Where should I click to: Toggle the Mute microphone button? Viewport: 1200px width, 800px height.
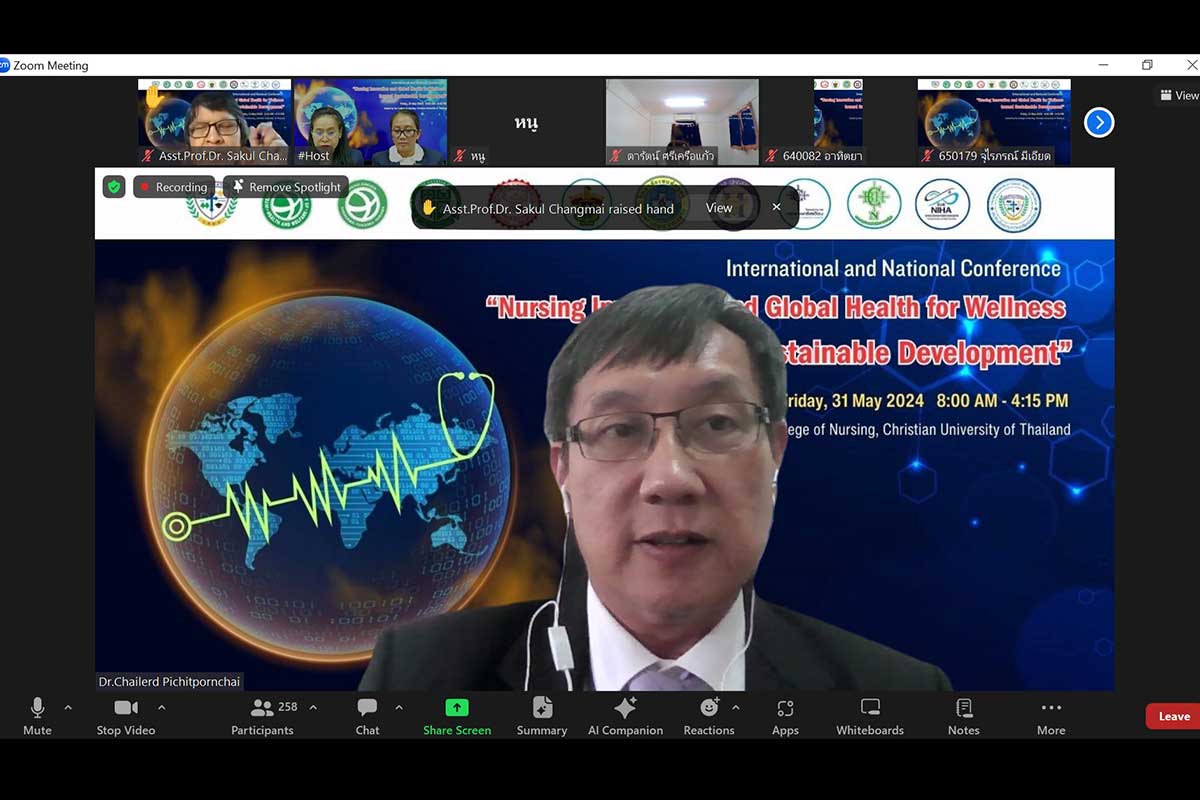click(37, 715)
